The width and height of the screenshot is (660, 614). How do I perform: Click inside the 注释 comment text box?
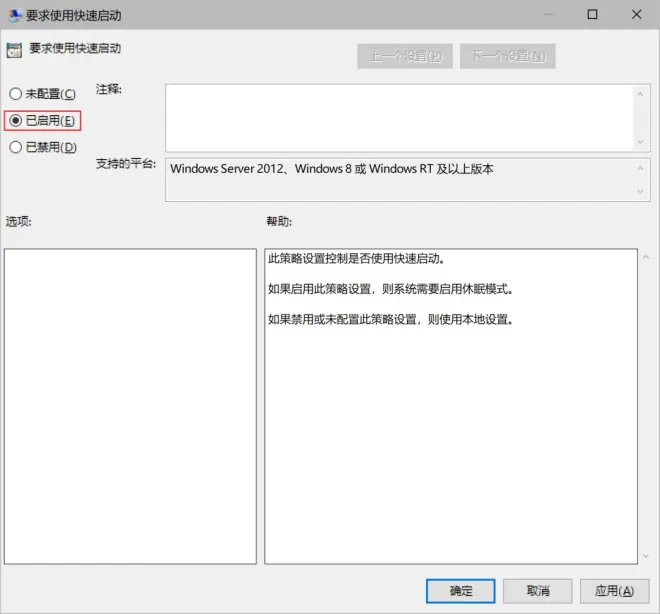point(399,118)
